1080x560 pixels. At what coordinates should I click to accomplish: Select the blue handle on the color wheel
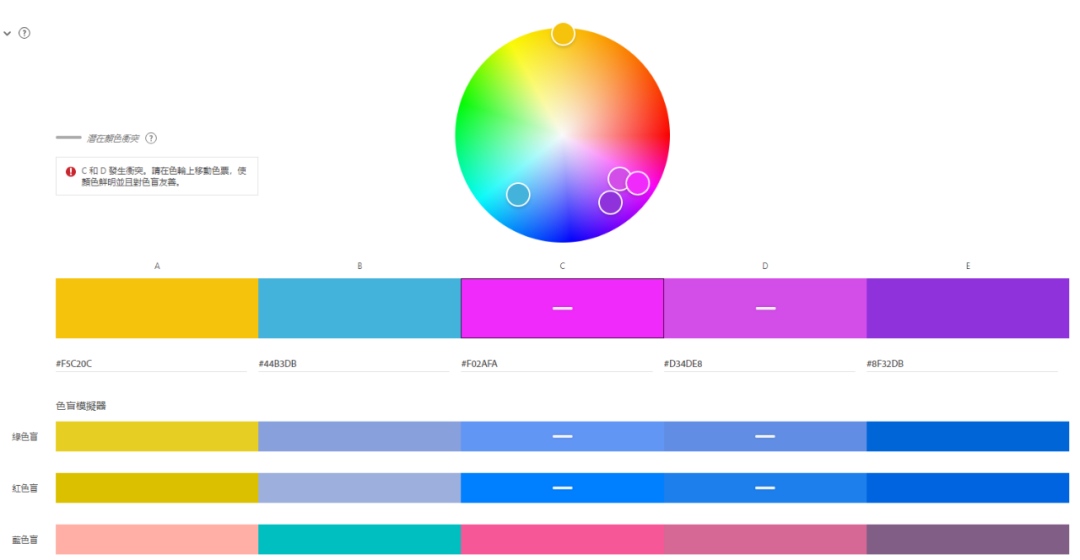[x=518, y=195]
